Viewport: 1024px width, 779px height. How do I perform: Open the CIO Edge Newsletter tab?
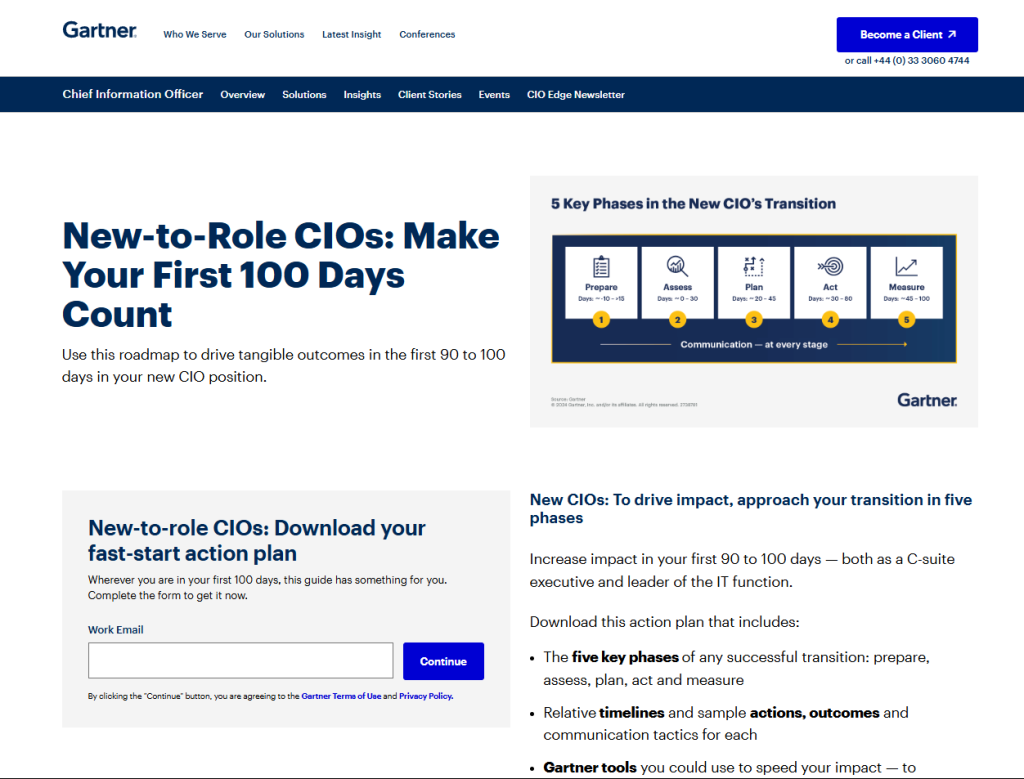pos(575,95)
